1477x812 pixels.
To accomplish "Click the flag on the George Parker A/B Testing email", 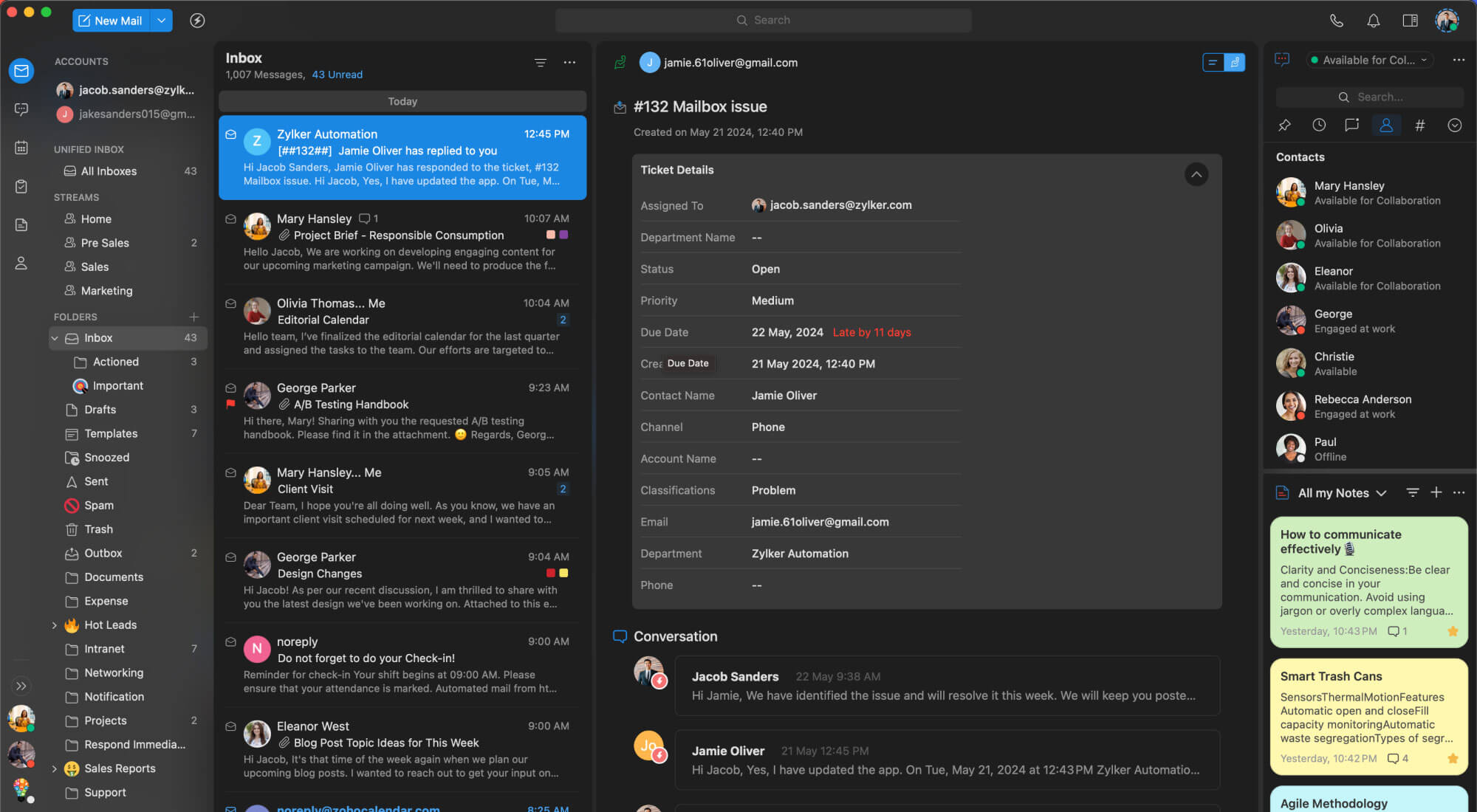I will tap(230, 405).
